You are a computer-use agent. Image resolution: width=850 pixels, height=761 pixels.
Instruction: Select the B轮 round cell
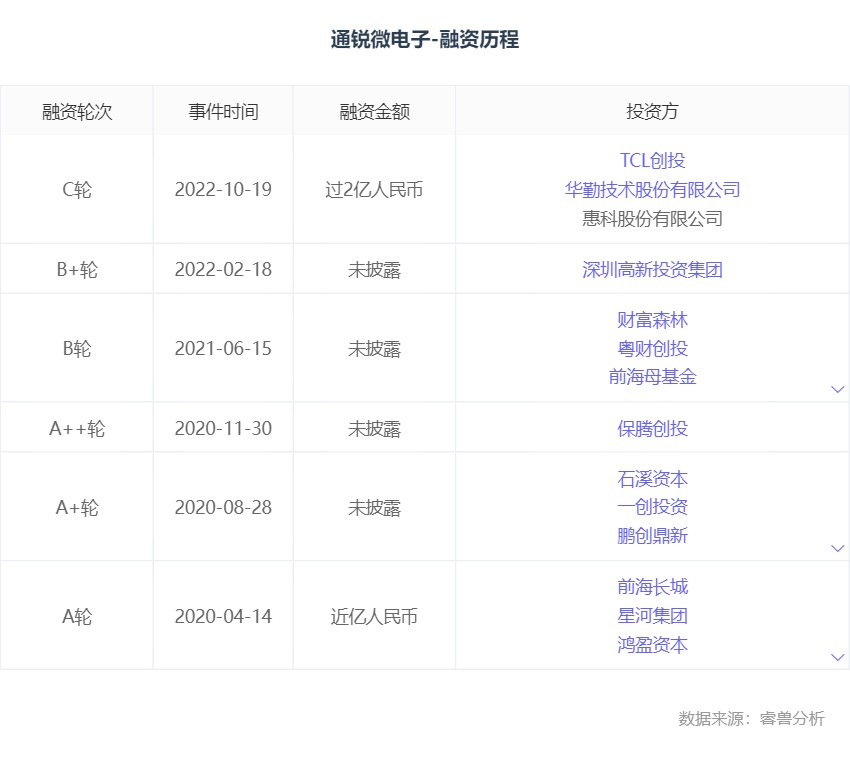77,349
